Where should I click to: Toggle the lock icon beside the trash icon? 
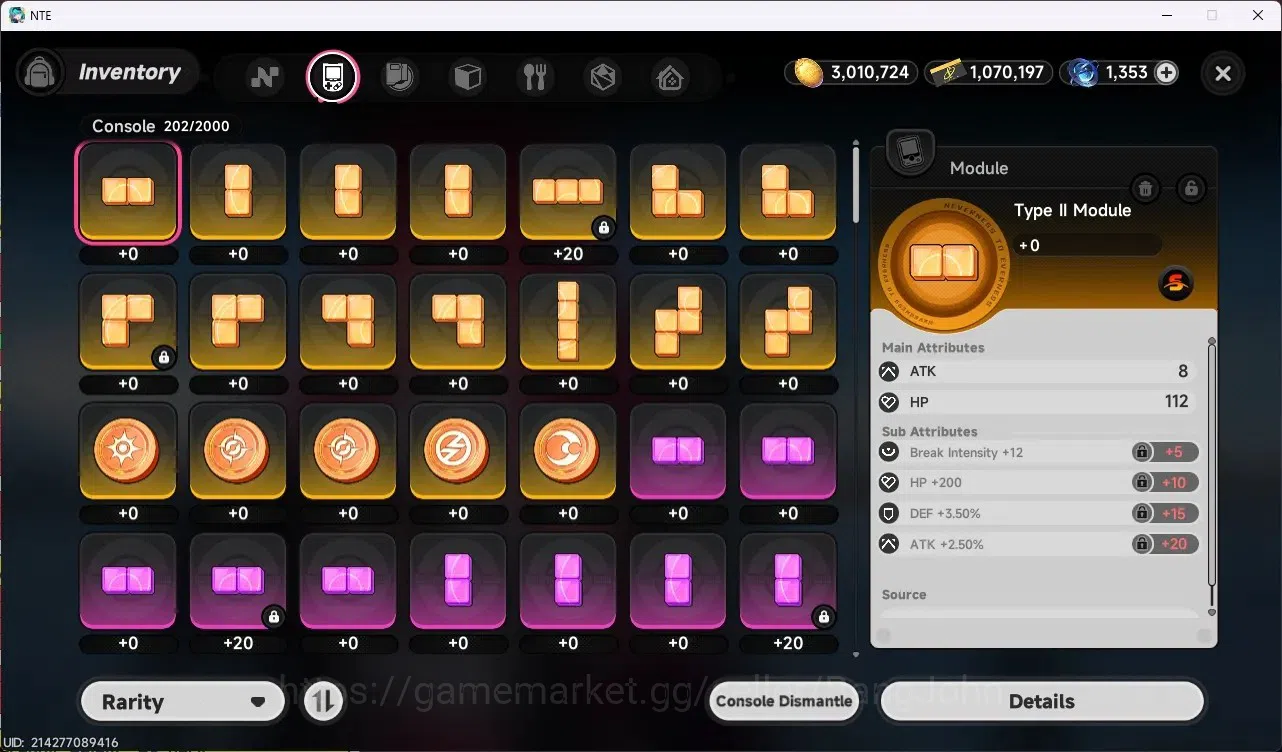(1190, 188)
